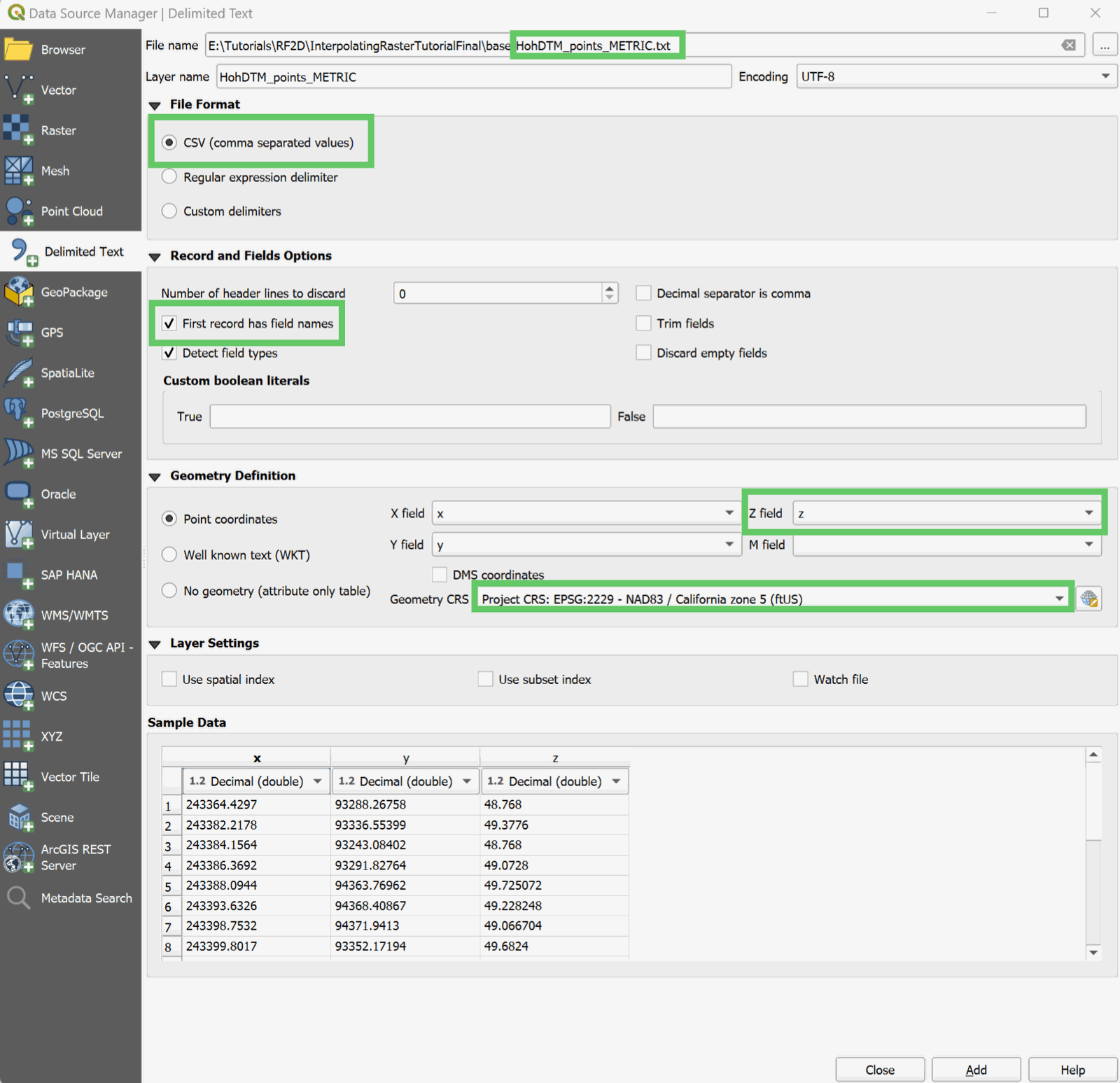This screenshot has width=1120, height=1083.
Task: Click the sample data scroll-down arrow
Action: (1093, 952)
